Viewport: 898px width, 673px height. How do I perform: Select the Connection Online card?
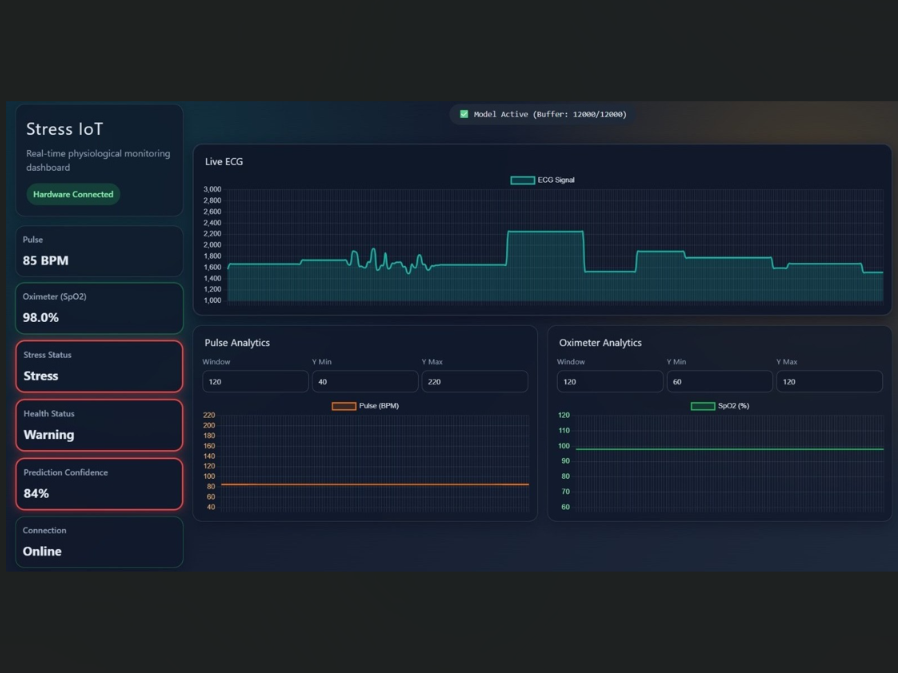[x=99, y=542]
